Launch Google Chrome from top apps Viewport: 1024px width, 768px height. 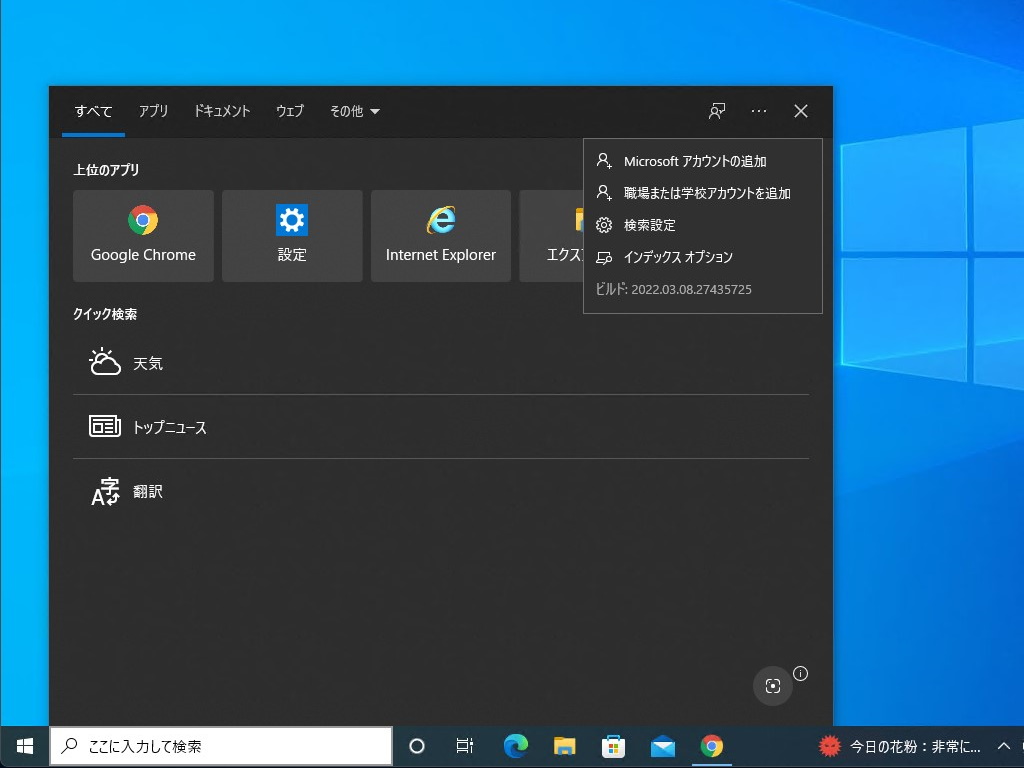(x=142, y=236)
